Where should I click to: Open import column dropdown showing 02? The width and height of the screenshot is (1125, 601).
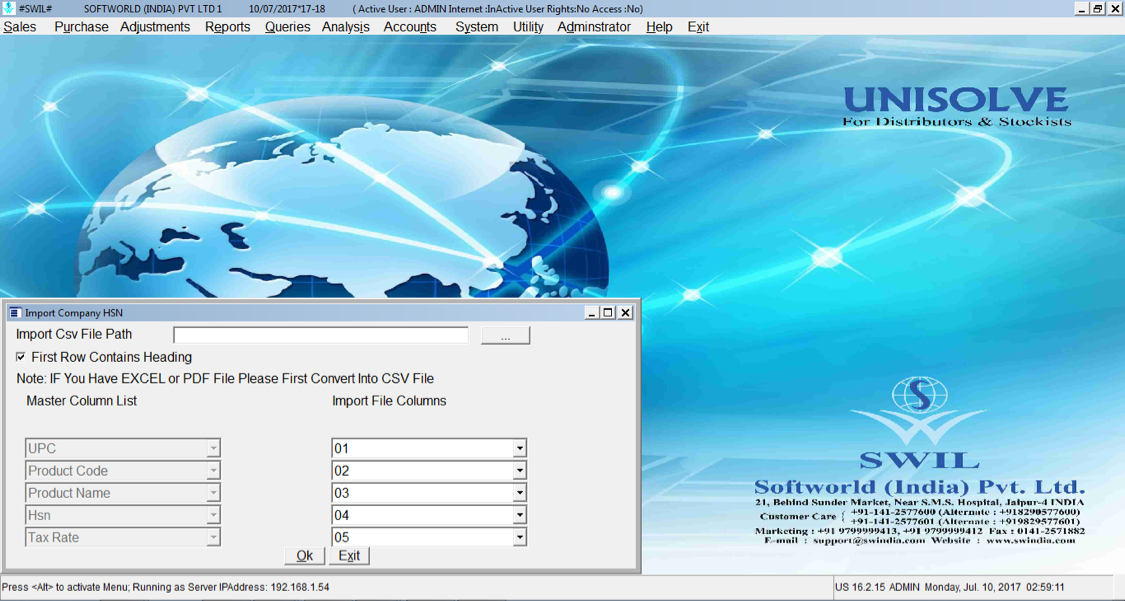point(519,470)
